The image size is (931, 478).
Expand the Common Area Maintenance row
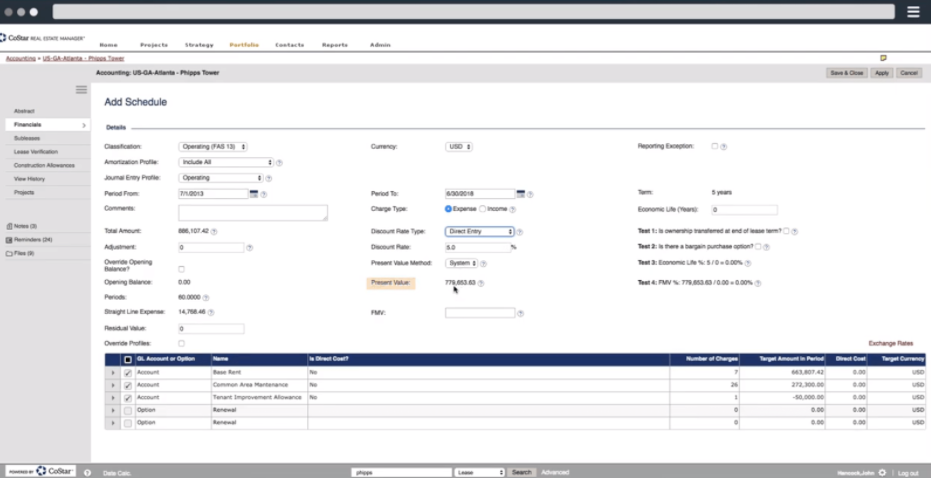pos(113,385)
